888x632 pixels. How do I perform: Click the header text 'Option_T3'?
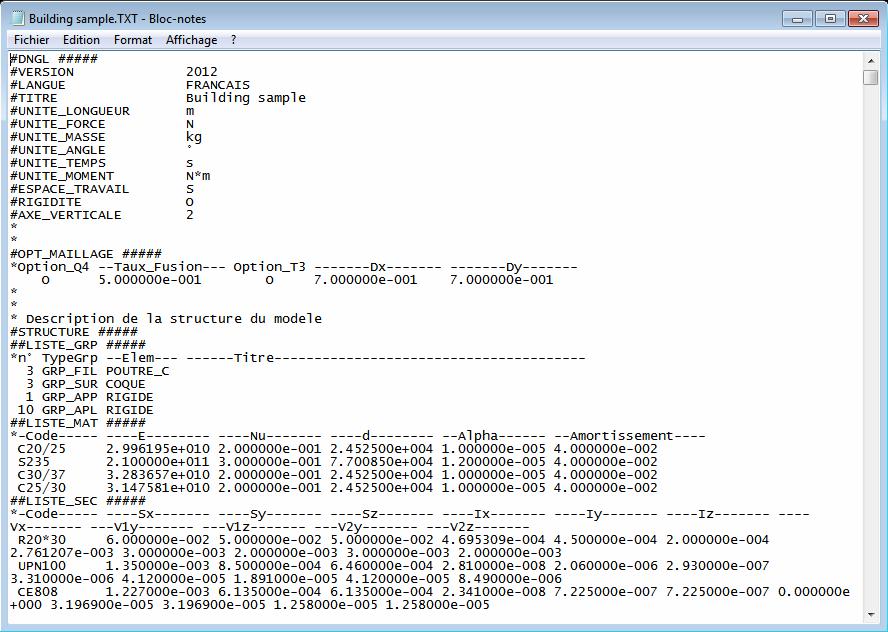click(x=269, y=267)
